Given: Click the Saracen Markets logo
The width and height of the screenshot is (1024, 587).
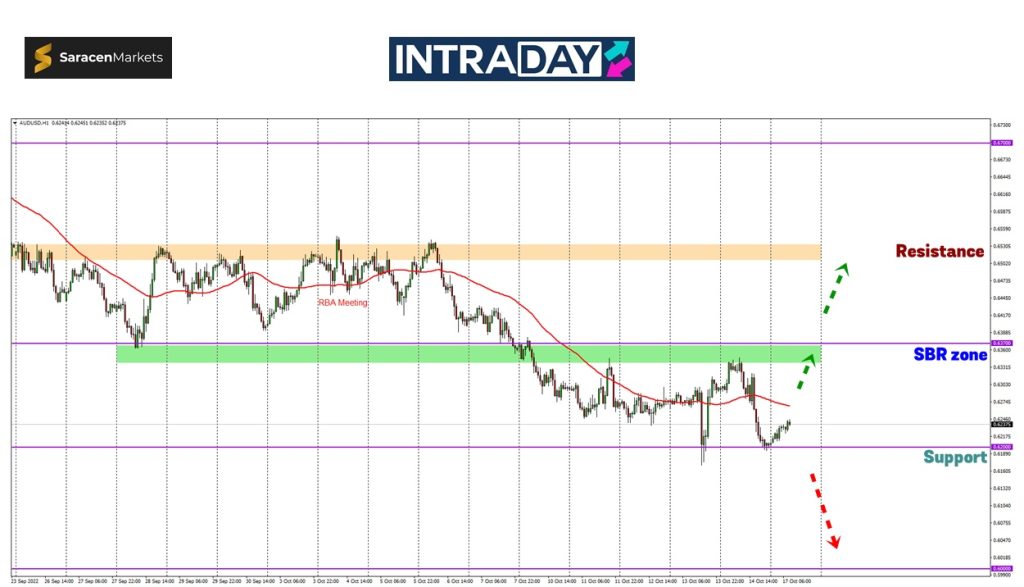Looking at the screenshot, I should point(98,58).
